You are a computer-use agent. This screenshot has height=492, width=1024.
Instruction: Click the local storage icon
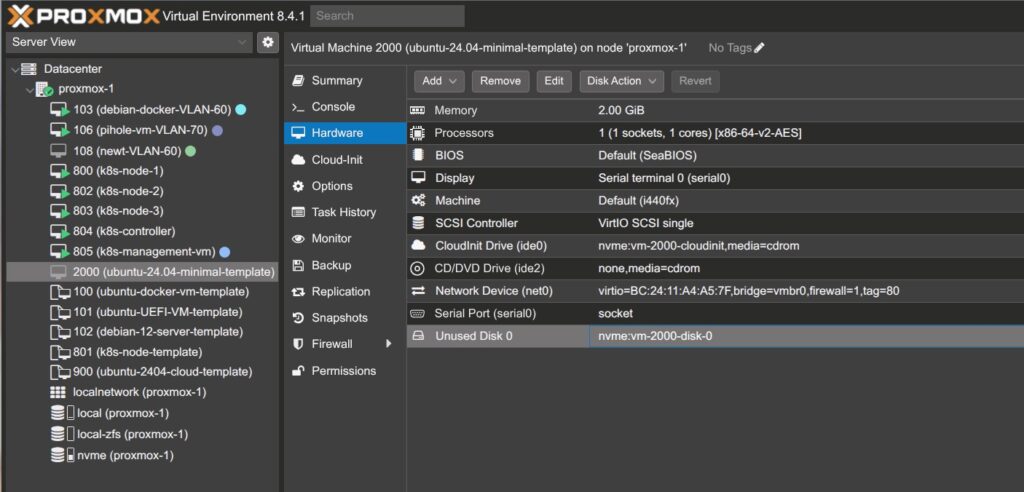[x=62, y=413]
